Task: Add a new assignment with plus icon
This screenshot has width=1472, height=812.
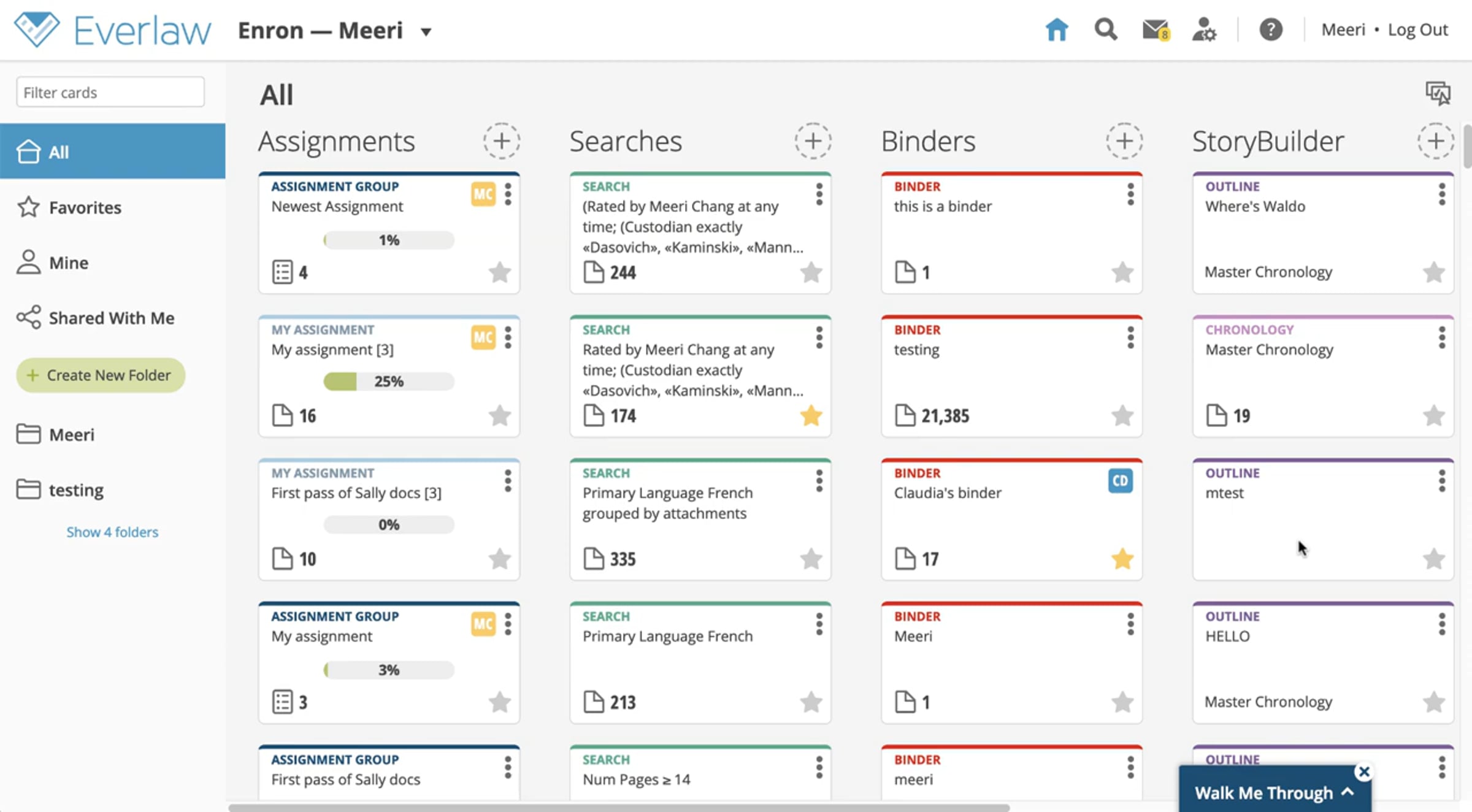Action: pos(502,141)
